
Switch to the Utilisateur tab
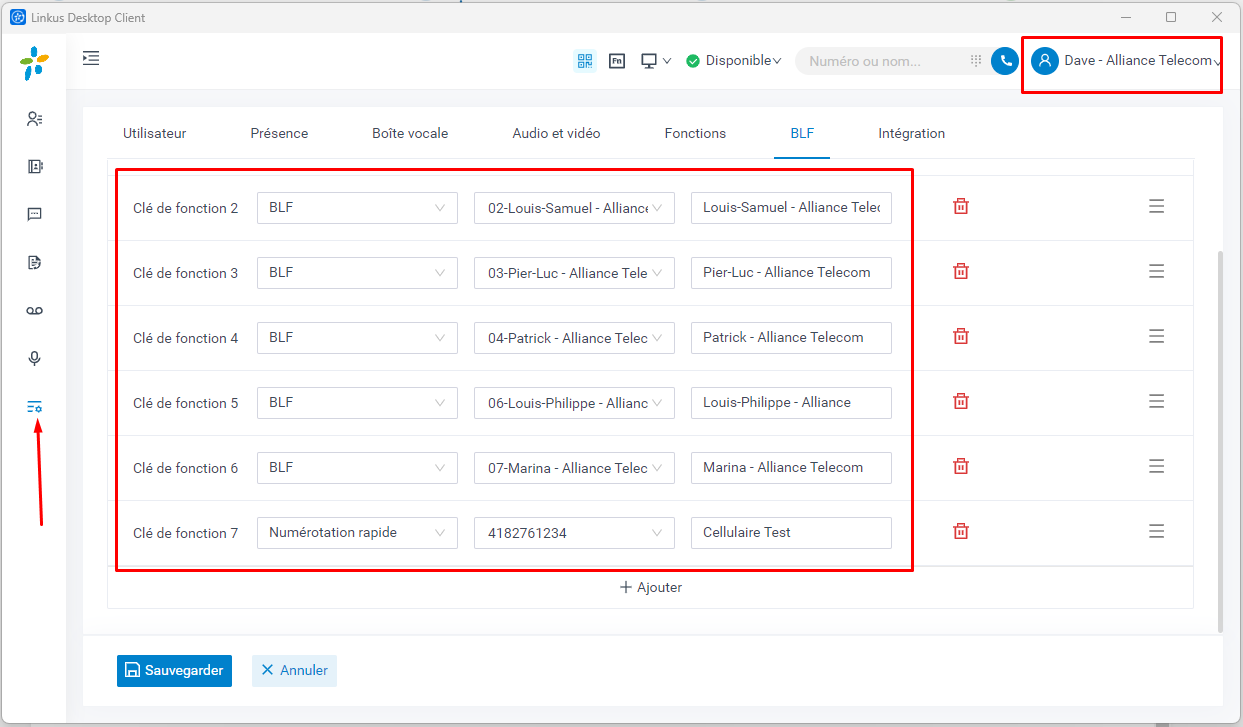click(x=154, y=133)
